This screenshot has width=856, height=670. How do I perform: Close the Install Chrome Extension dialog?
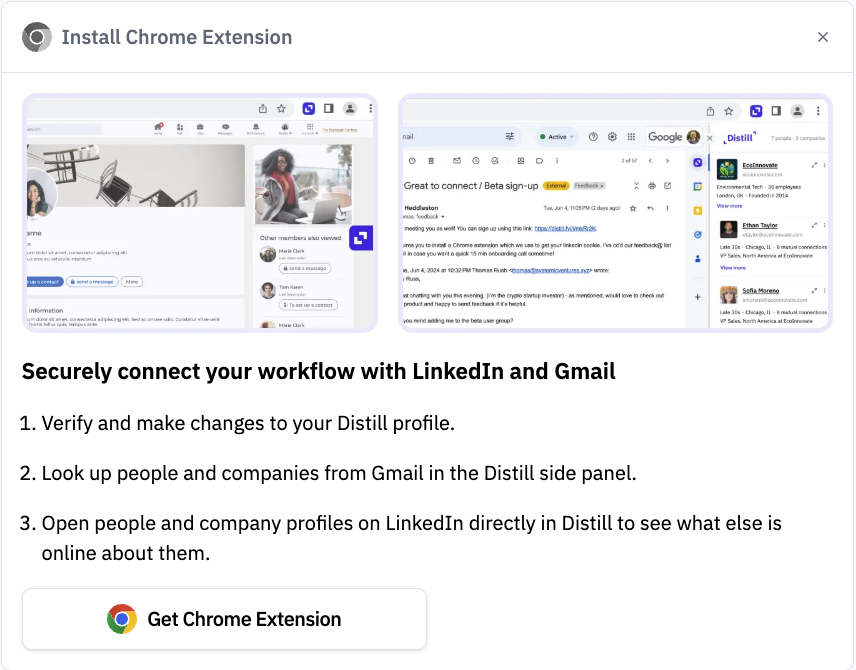click(x=823, y=37)
